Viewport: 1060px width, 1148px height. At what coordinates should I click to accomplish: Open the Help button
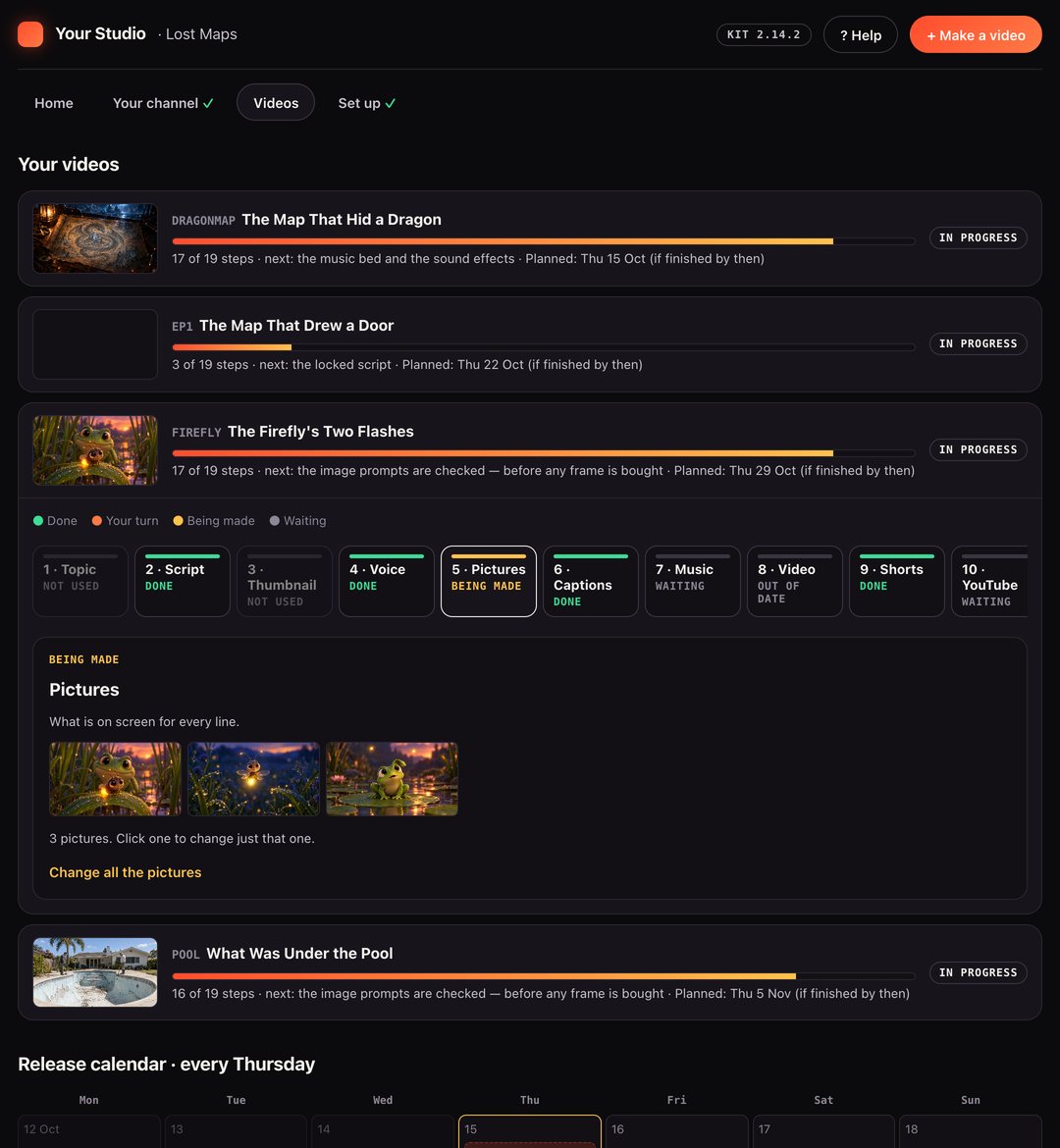click(x=860, y=34)
